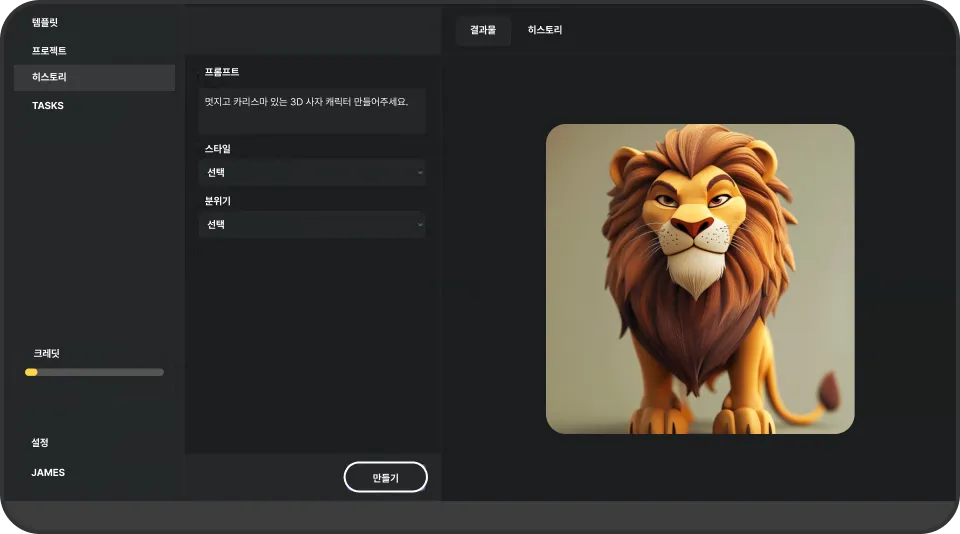The width and height of the screenshot is (960, 534).
Task: Open 설정 settings in the sidebar
Action: (x=40, y=442)
